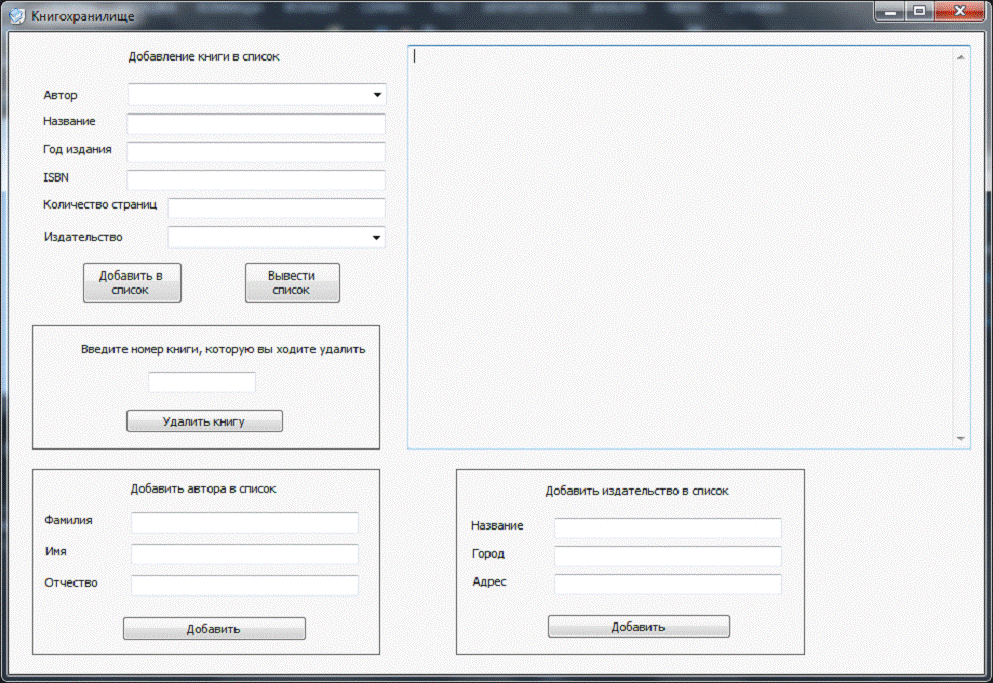Maximize the Книгохранилище window
The width and height of the screenshot is (993, 683).
tap(920, 11)
